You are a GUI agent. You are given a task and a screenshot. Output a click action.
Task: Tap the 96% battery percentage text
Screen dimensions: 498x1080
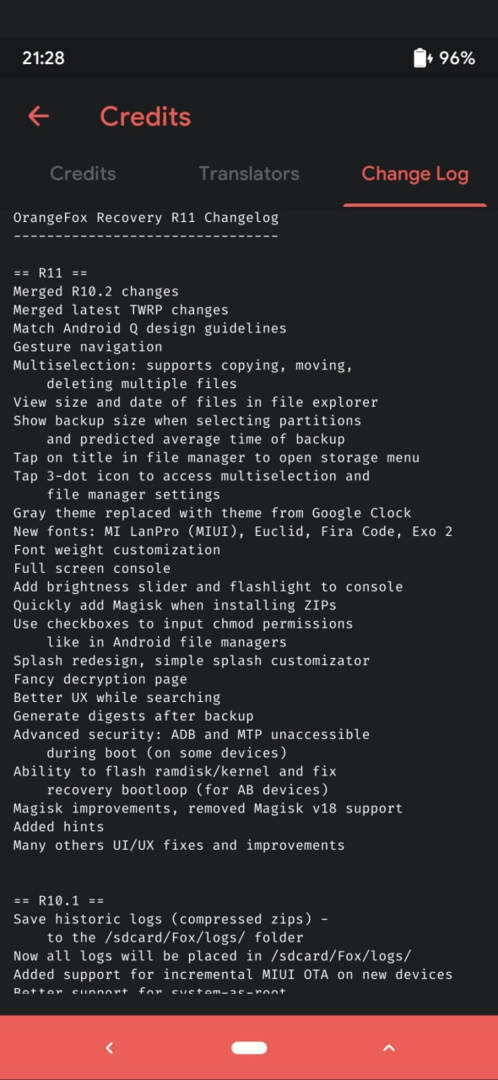(457, 58)
